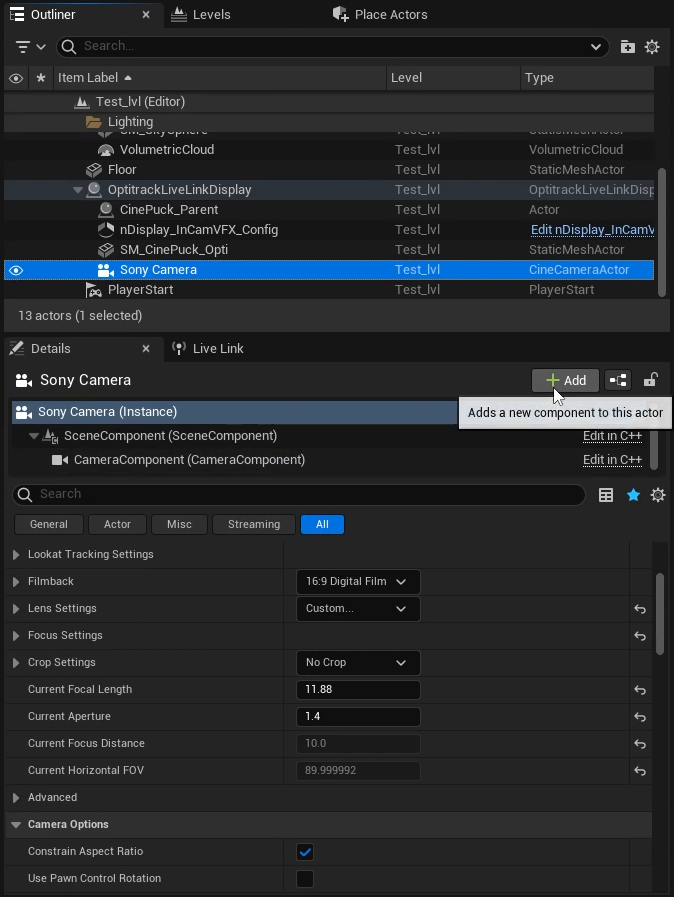Viewport: 674px width, 897px height.
Task: Toggle Sony Camera visibility eye icon
Action: 16,270
